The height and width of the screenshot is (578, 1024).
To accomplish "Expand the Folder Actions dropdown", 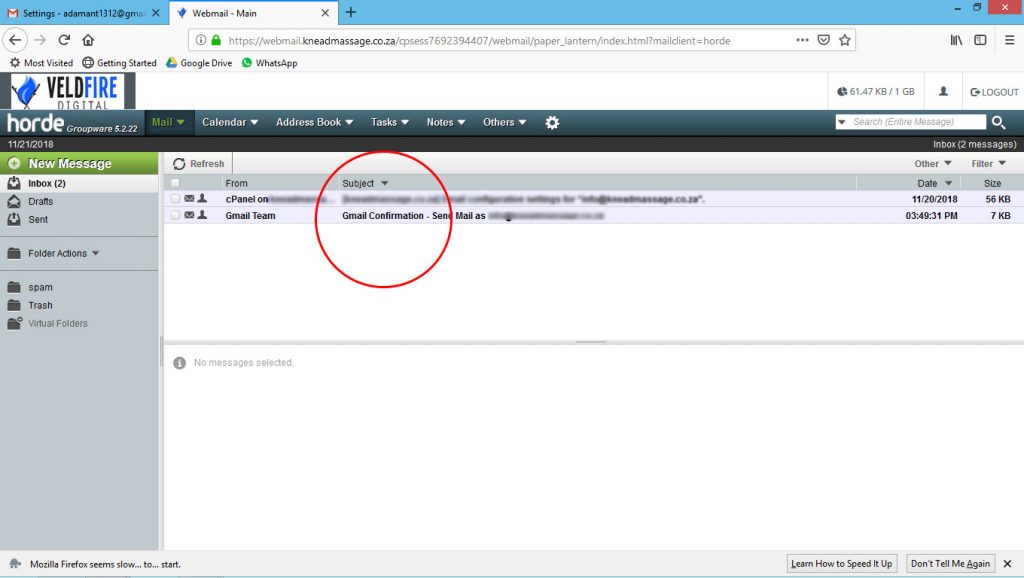I will (x=63, y=253).
